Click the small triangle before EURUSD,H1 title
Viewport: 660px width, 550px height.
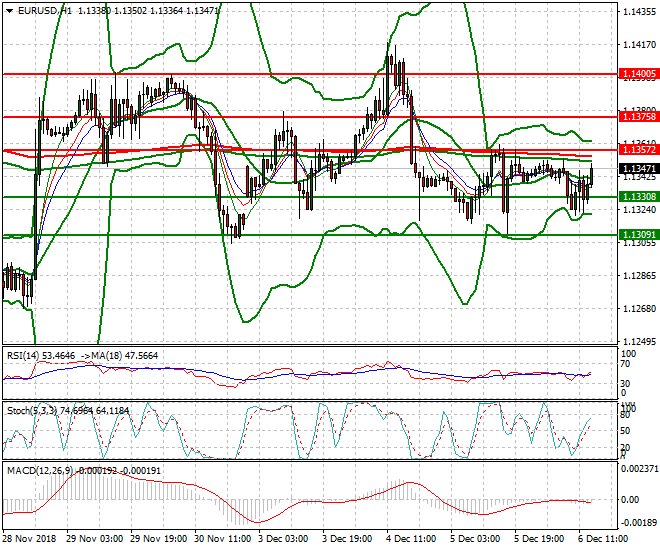click(9, 9)
